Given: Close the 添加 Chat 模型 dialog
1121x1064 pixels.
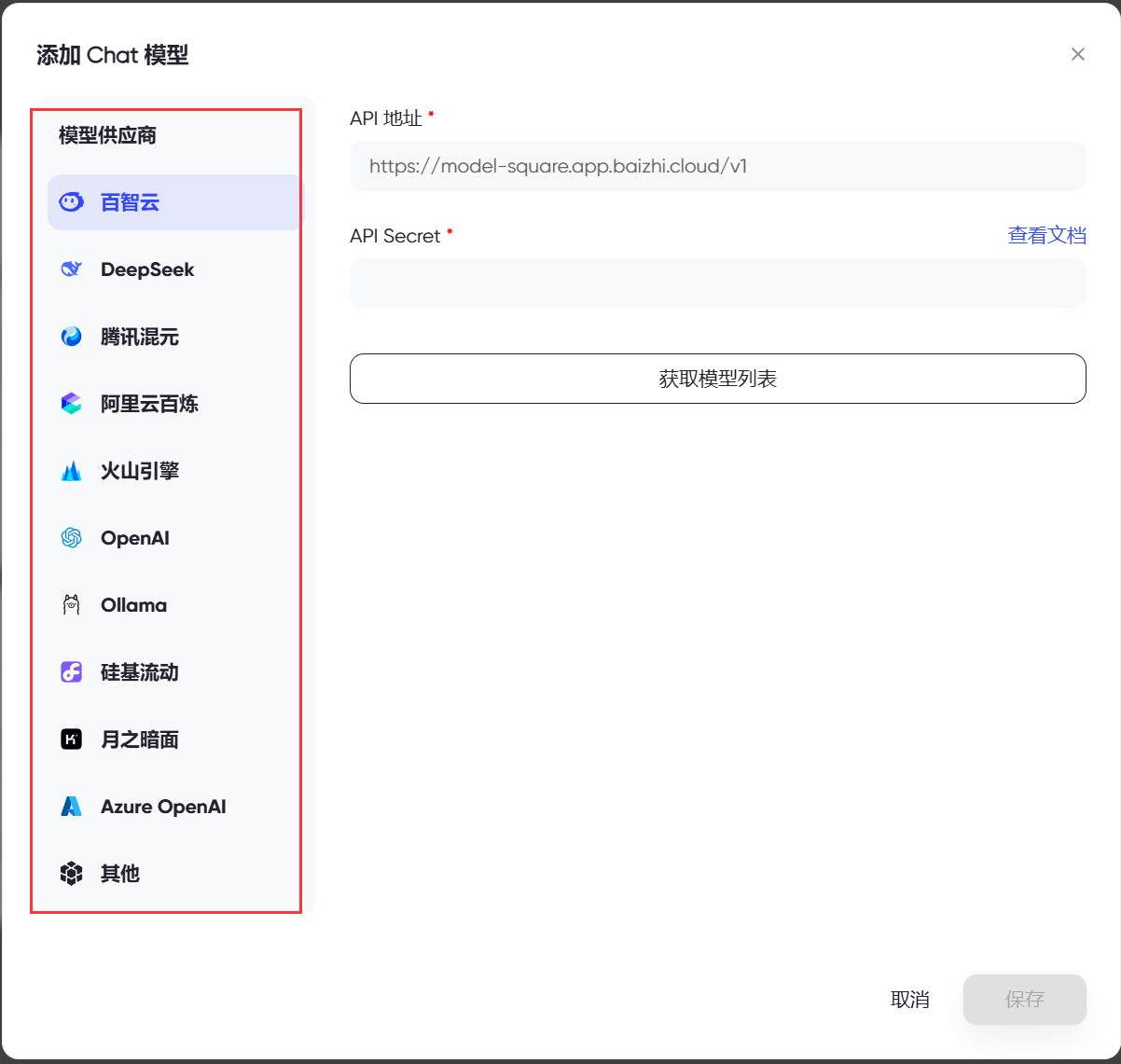Looking at the screenshot, I should coord(1078,54).
